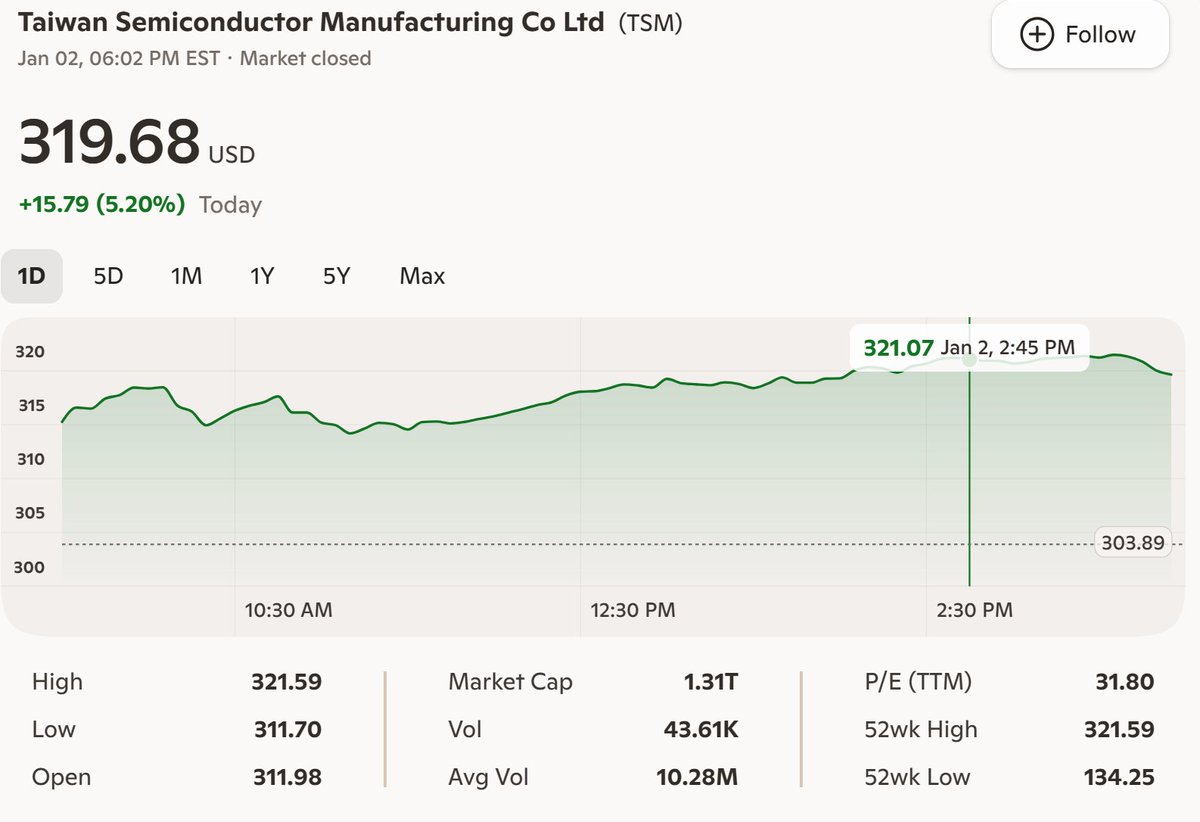Switch to the 5D time range
Screen dimensions: 1200x822
(x=107, y=276)
